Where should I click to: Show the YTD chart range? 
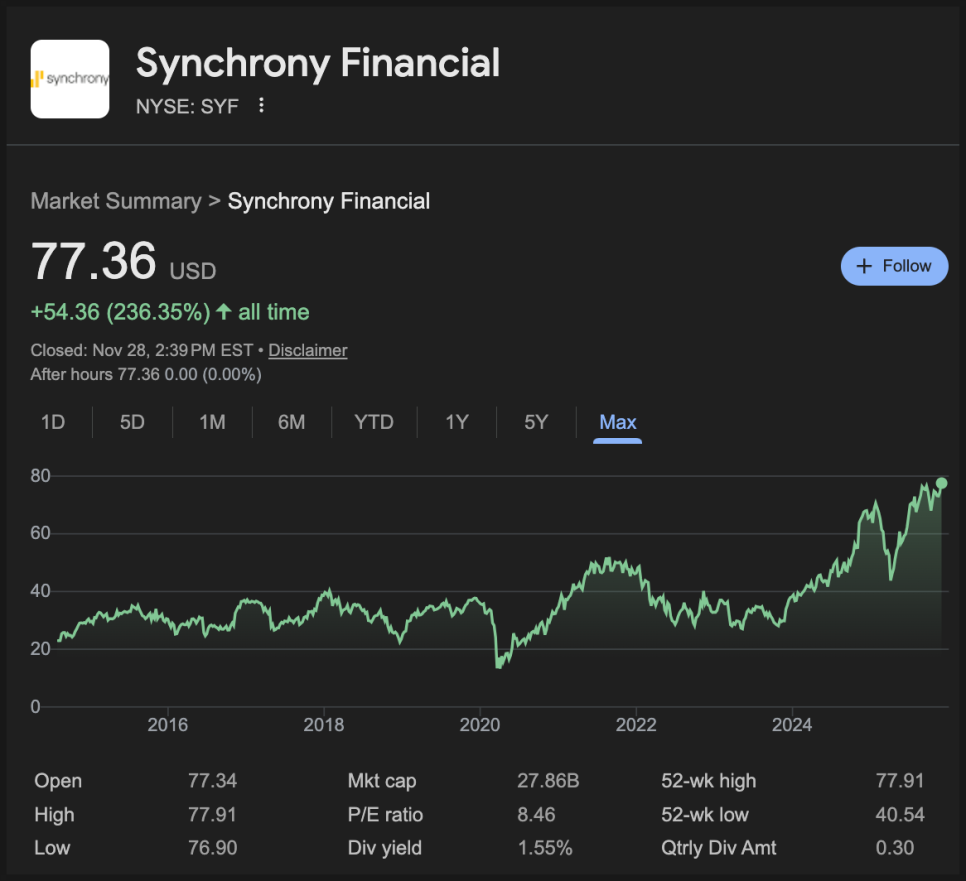tap(374, 422)
